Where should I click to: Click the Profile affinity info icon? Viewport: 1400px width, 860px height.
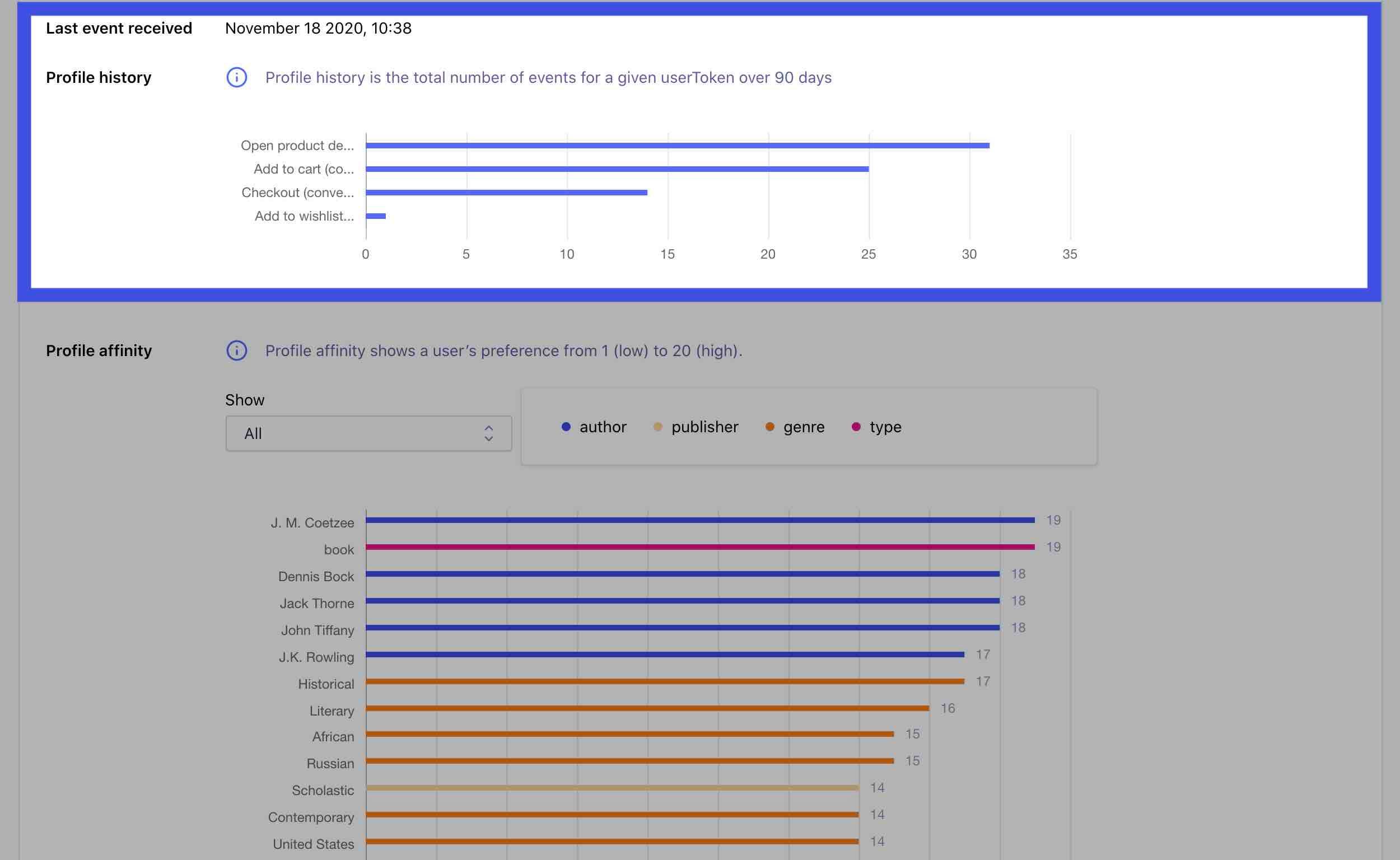tap(237, 351)
